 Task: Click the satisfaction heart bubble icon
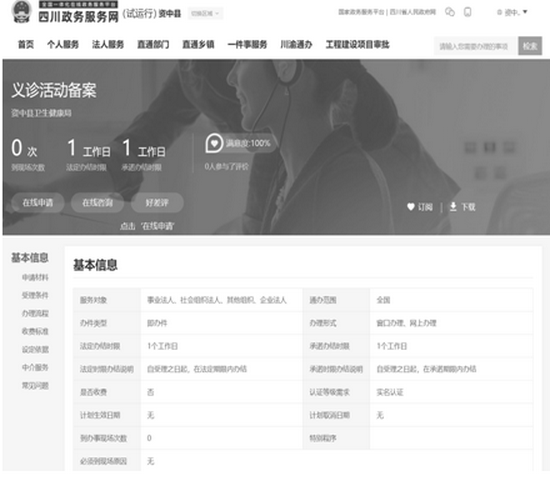tap(214, 143)
